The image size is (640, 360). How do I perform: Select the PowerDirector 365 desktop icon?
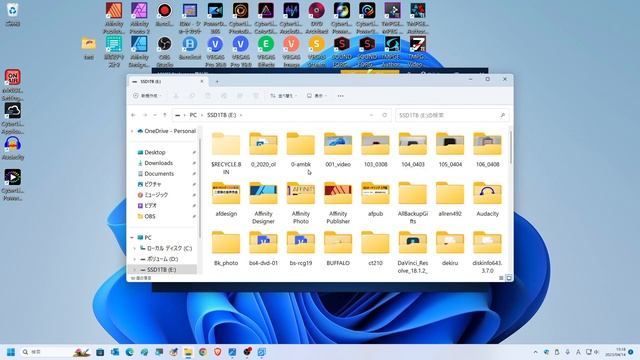pyautogui.click(x=215, y=18)
